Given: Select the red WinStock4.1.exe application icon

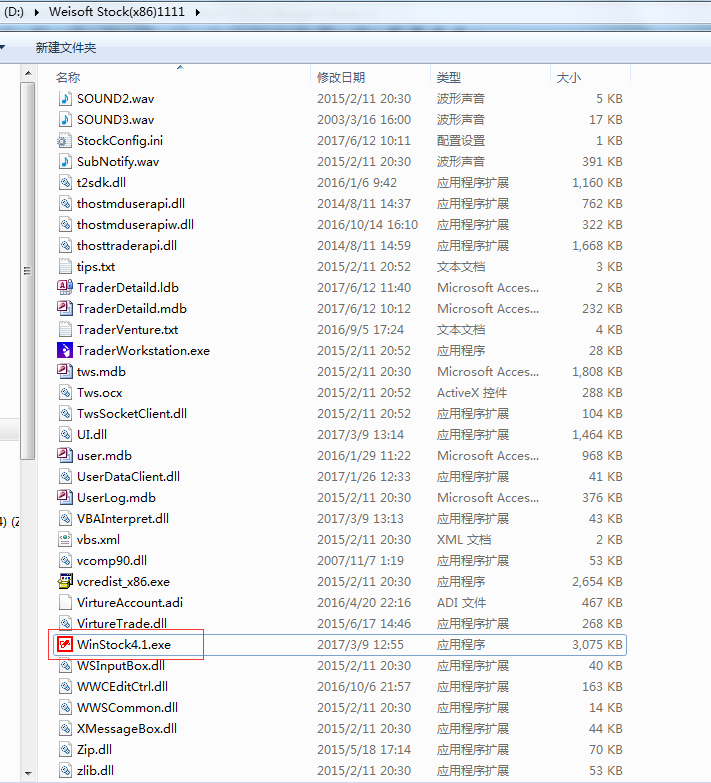Looking at the screenshot, I should (x=65, y=644).
